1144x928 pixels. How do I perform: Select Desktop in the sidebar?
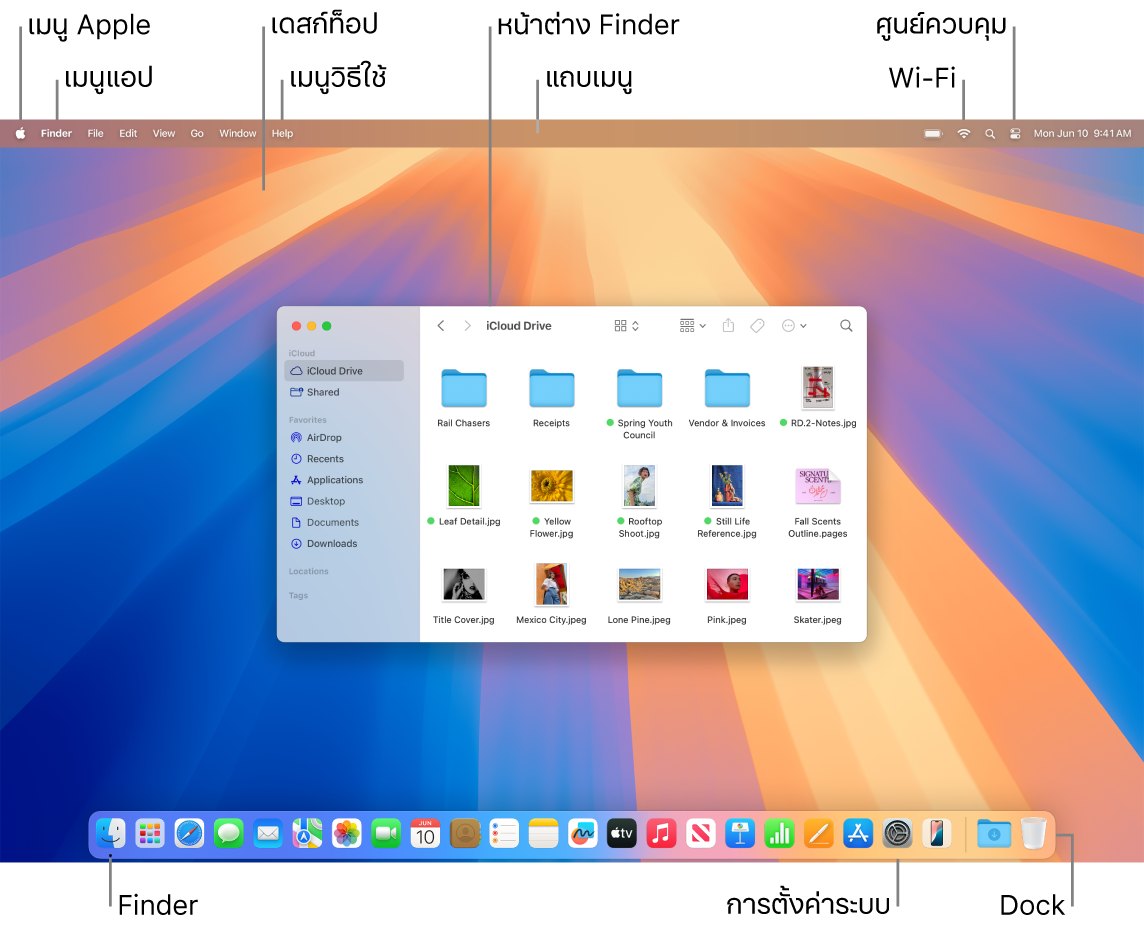344,501
